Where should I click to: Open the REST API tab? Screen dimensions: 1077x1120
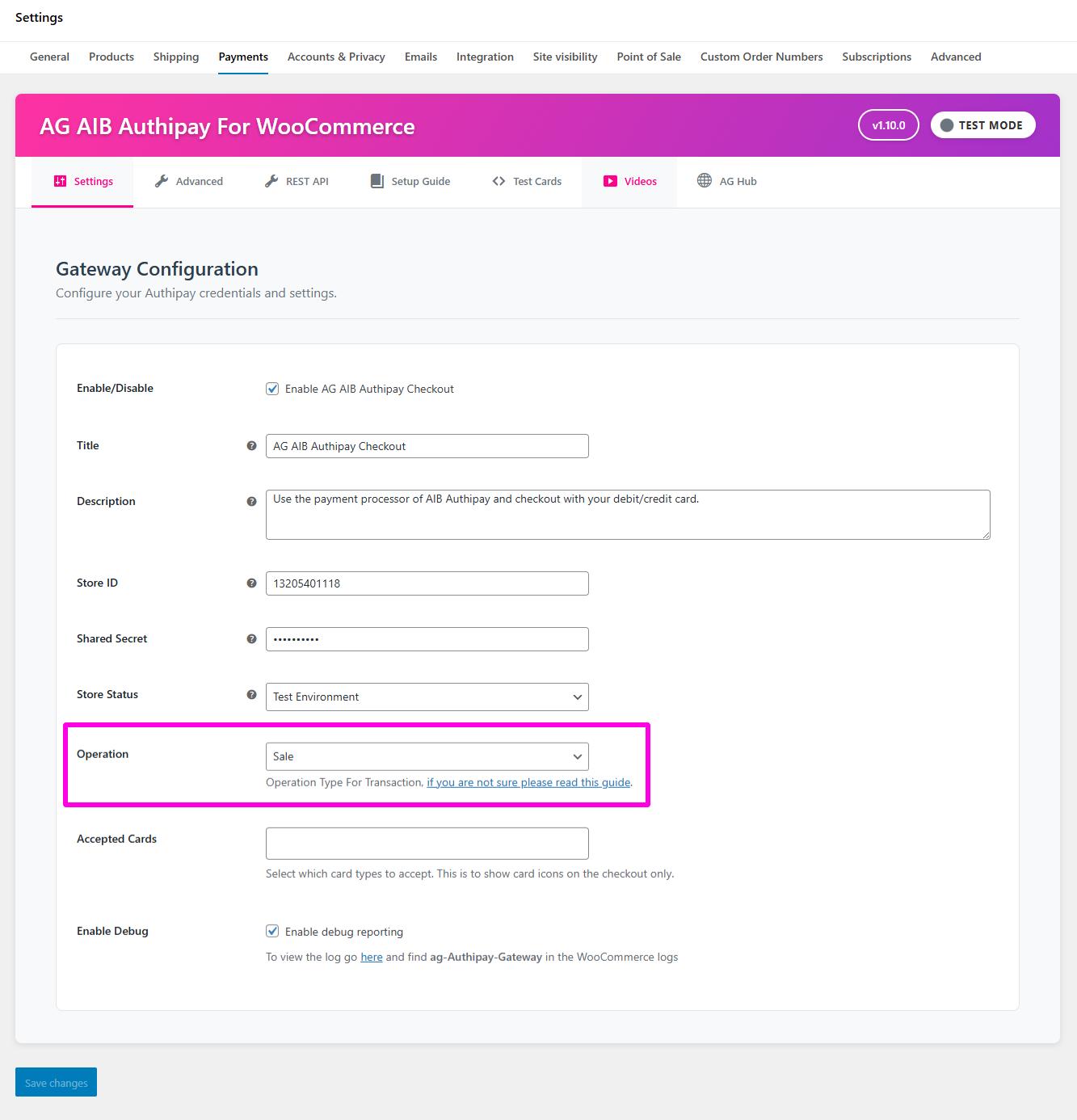point(297,182)
